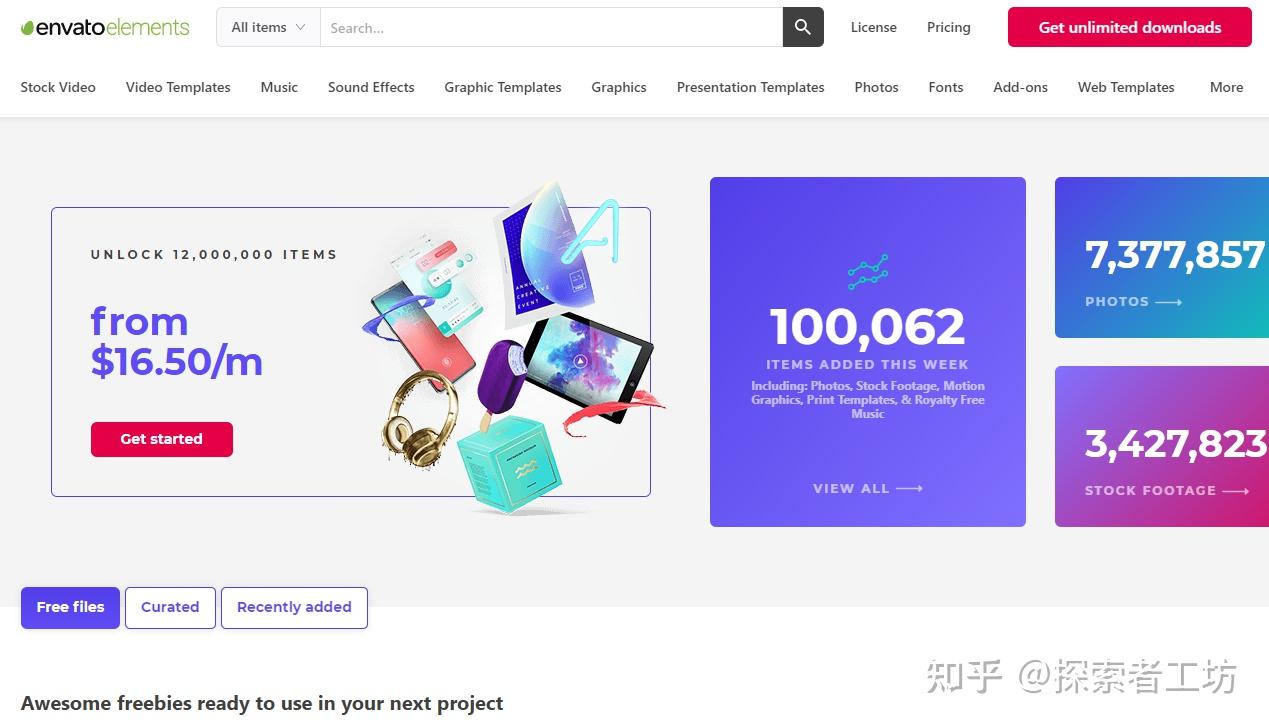This screenshot has height=727, width=1269.
Task: Click the scatter chart icon on the purple card
Action: (867, 271)
